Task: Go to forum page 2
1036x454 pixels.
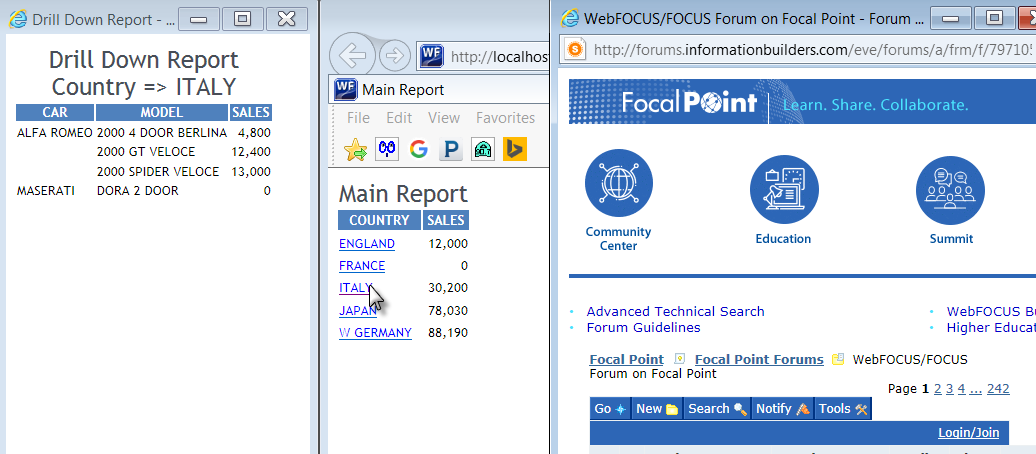Action: click(x=938, y=389)
